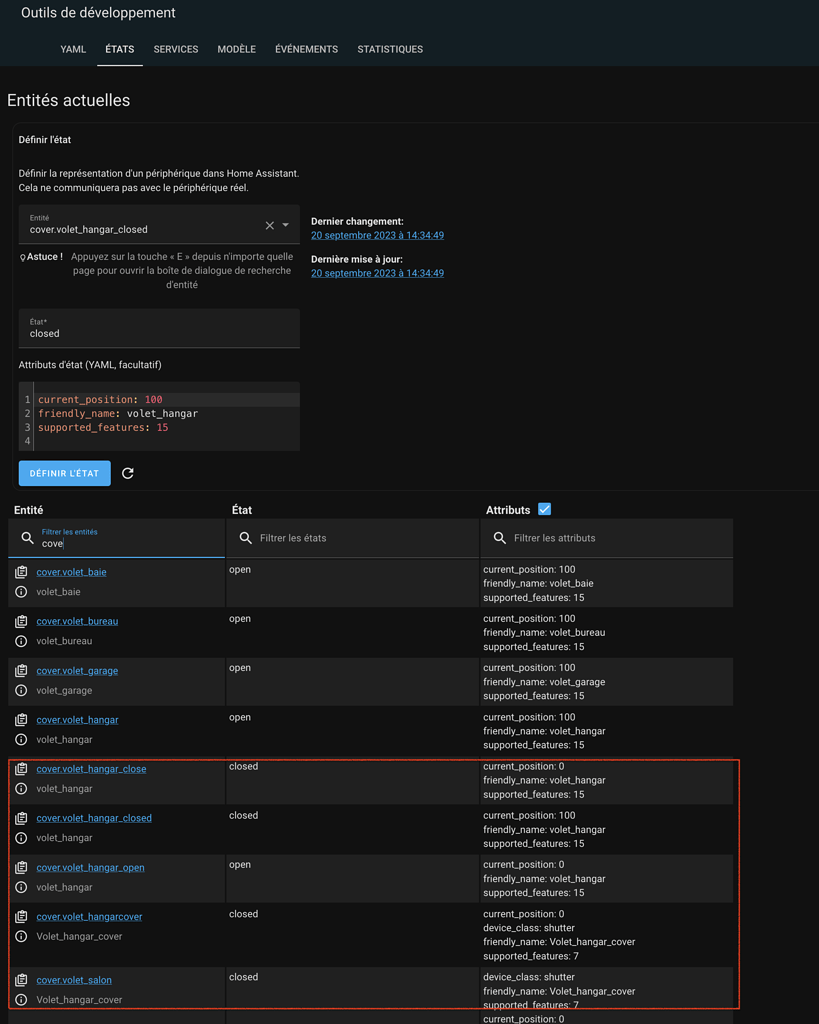Image resolution: width=819 pixels, height=1024 pixels.
Task: Click the clipboard icon for cover.volet_hangar_close
Action: tap(20, 768)
